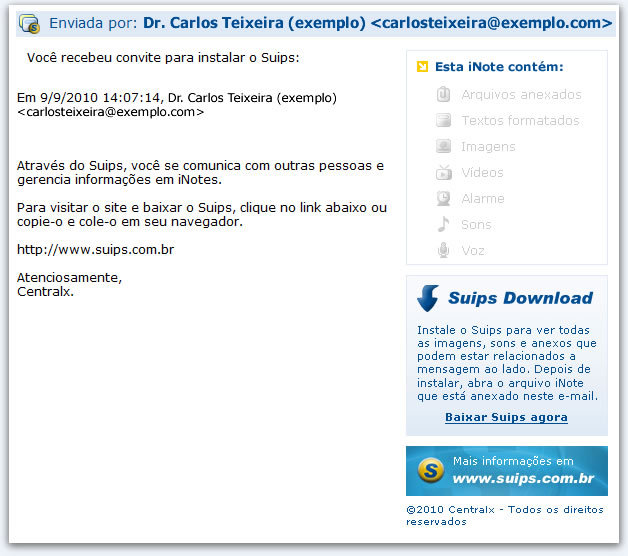Click the paperclip icon for Arquivos anexados
This screenshot has width=628, height=556.
(x=443, y=95)
